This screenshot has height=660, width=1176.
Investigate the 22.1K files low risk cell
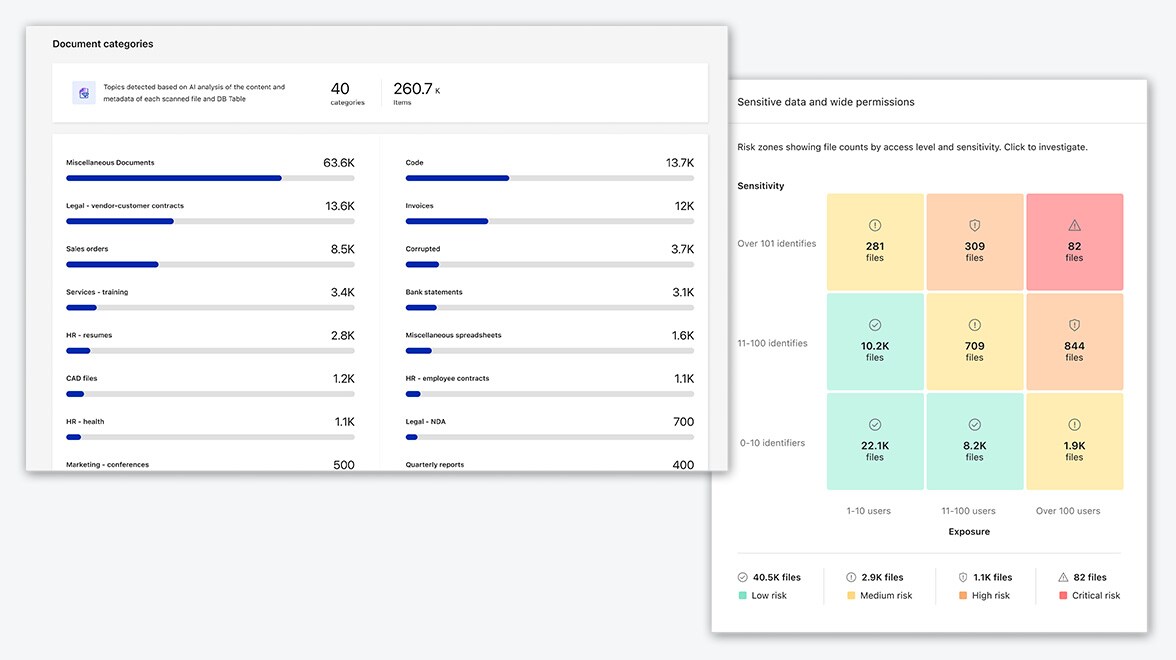[875, 442]
